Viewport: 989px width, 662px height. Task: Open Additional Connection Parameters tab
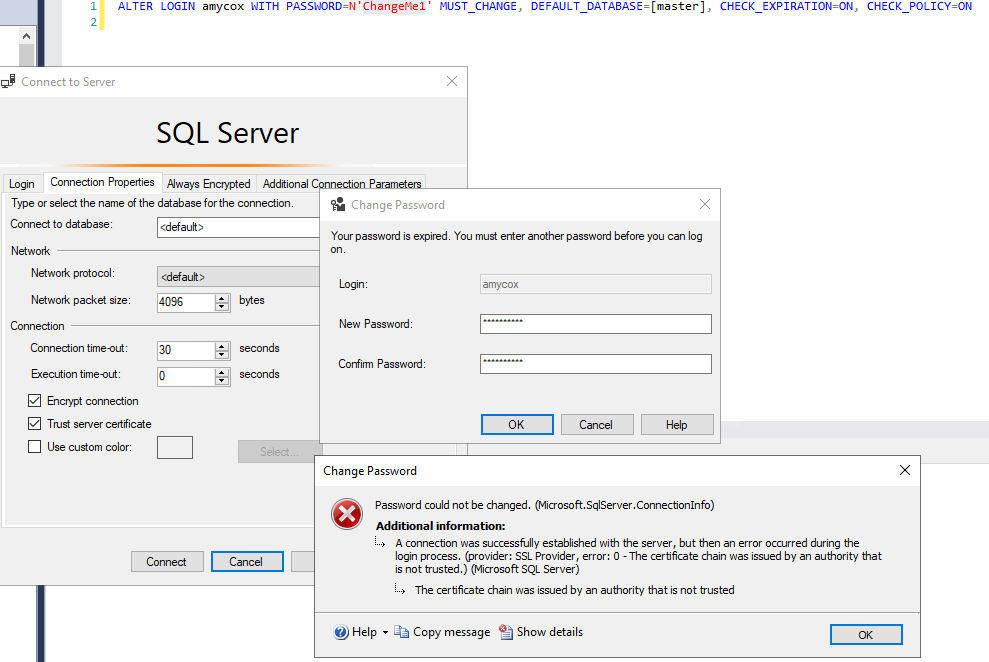point(342,183)
